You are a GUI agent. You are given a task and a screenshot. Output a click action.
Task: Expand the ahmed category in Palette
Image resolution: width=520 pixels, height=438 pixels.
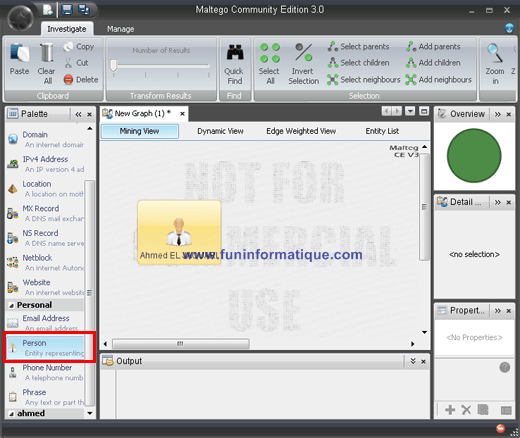(11, 414)
